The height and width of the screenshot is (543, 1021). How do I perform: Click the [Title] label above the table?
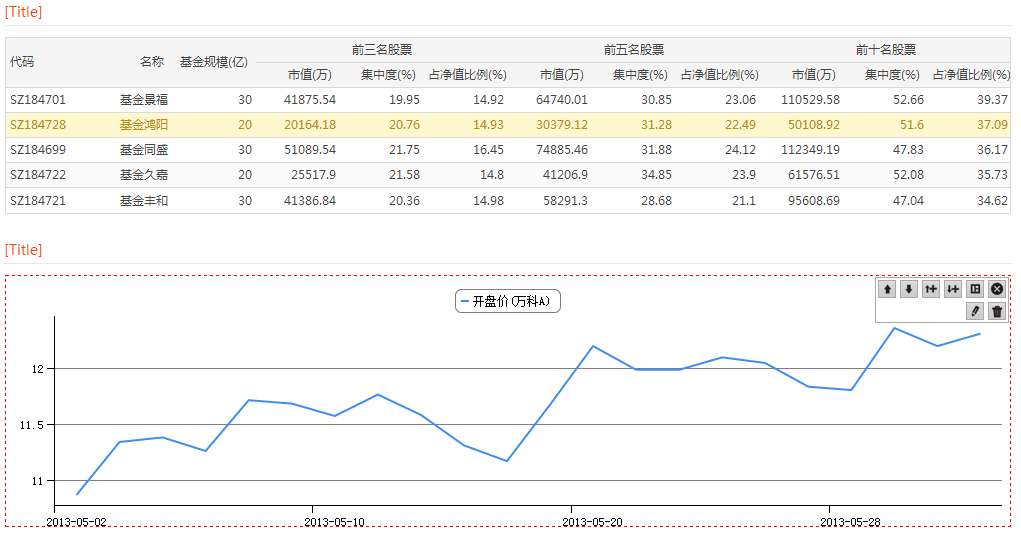point(24,13)
